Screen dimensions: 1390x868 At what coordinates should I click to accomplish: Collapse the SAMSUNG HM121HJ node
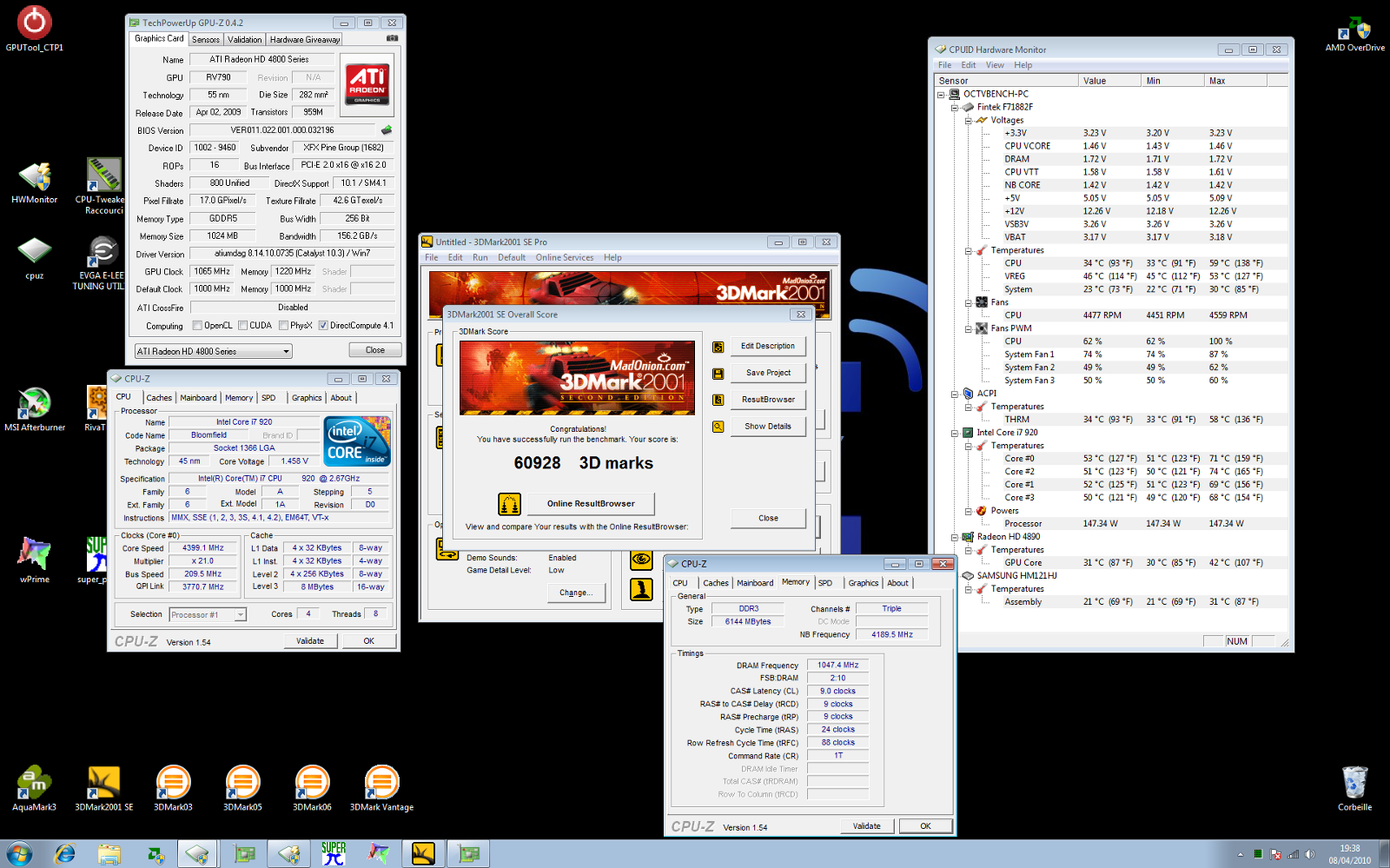[x=955, y=576]
